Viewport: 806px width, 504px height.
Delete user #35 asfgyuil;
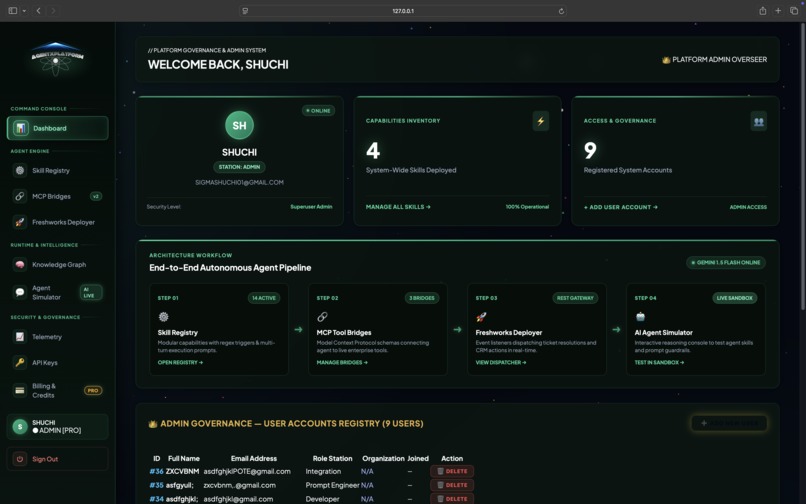tap(452, 485)
